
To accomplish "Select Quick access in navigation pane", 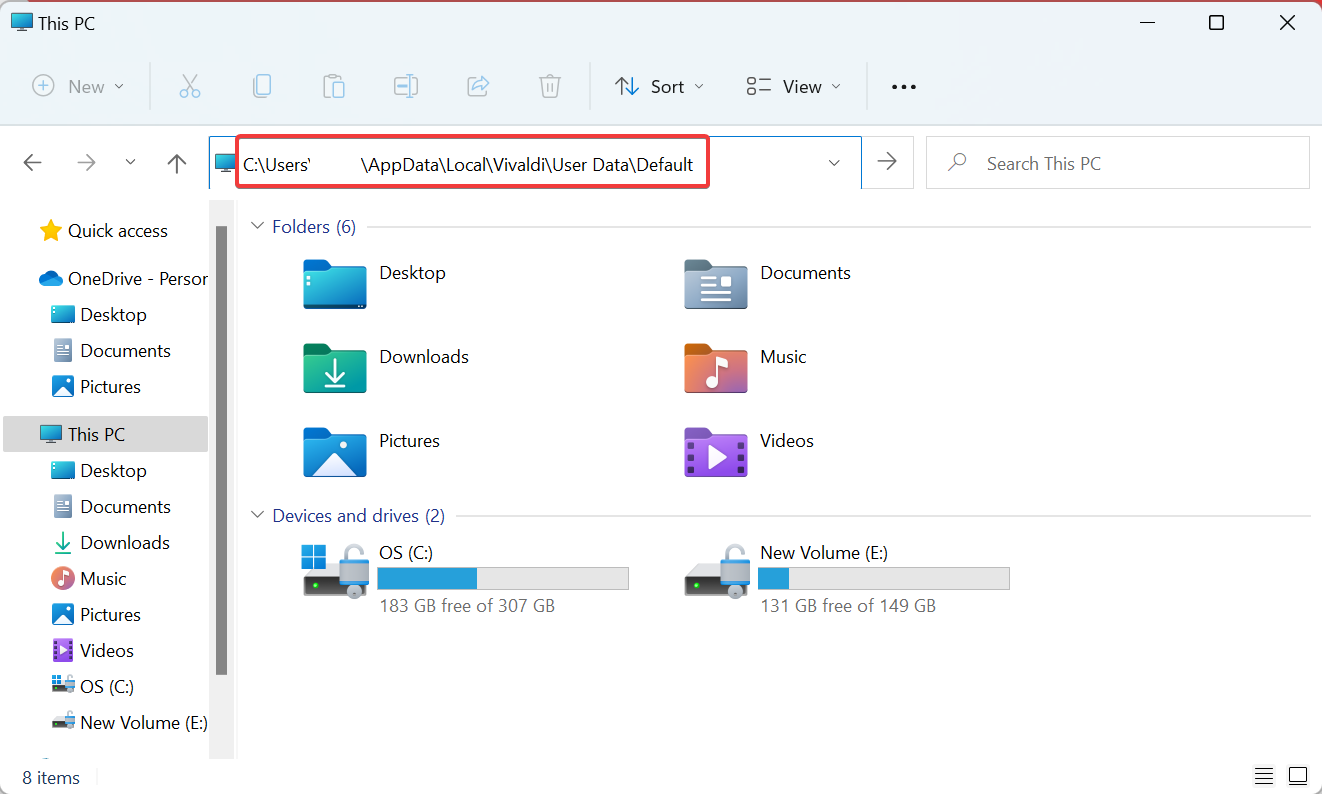I will tap(117, 231).
